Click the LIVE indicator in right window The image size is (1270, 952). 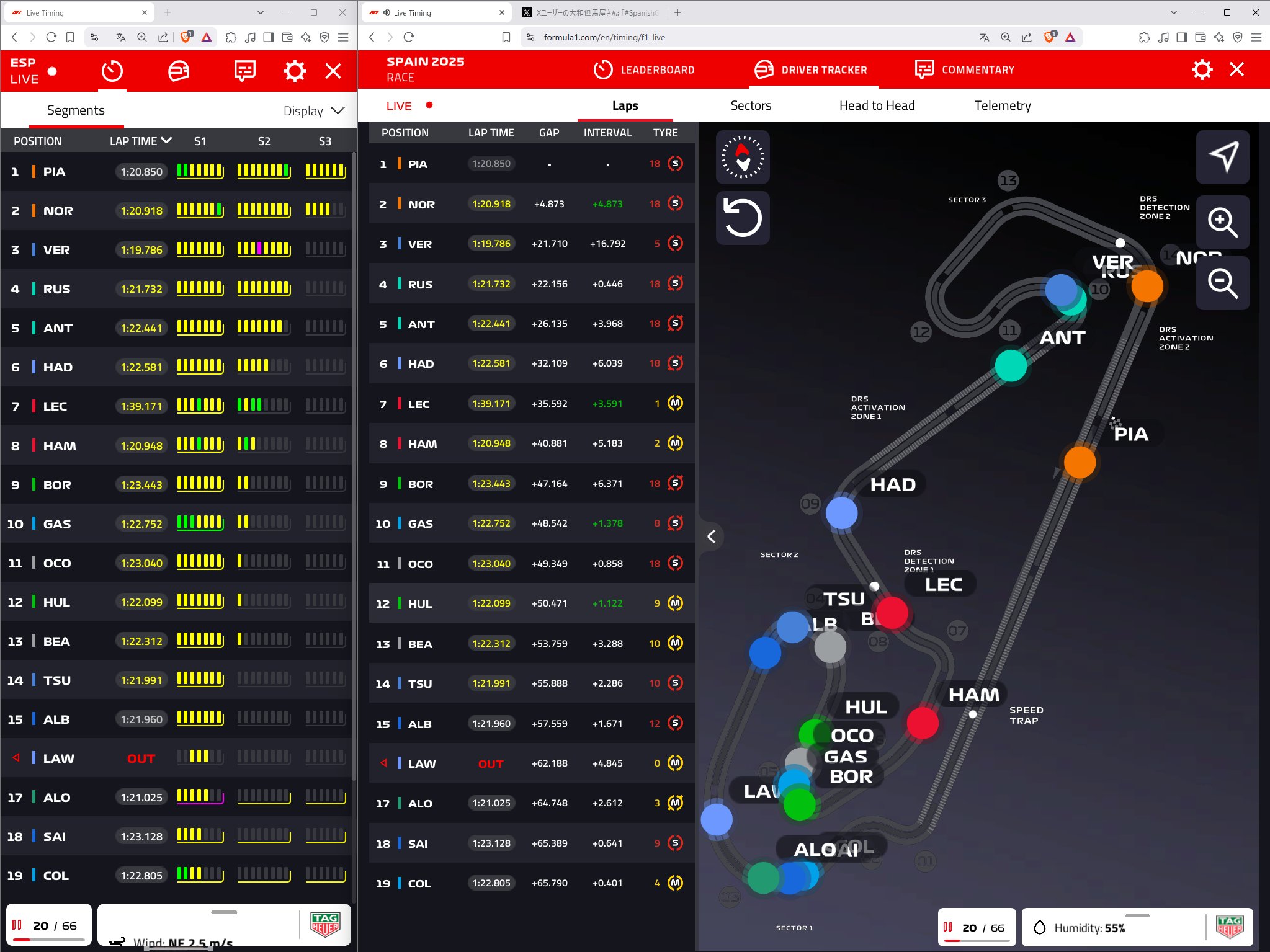409,105
